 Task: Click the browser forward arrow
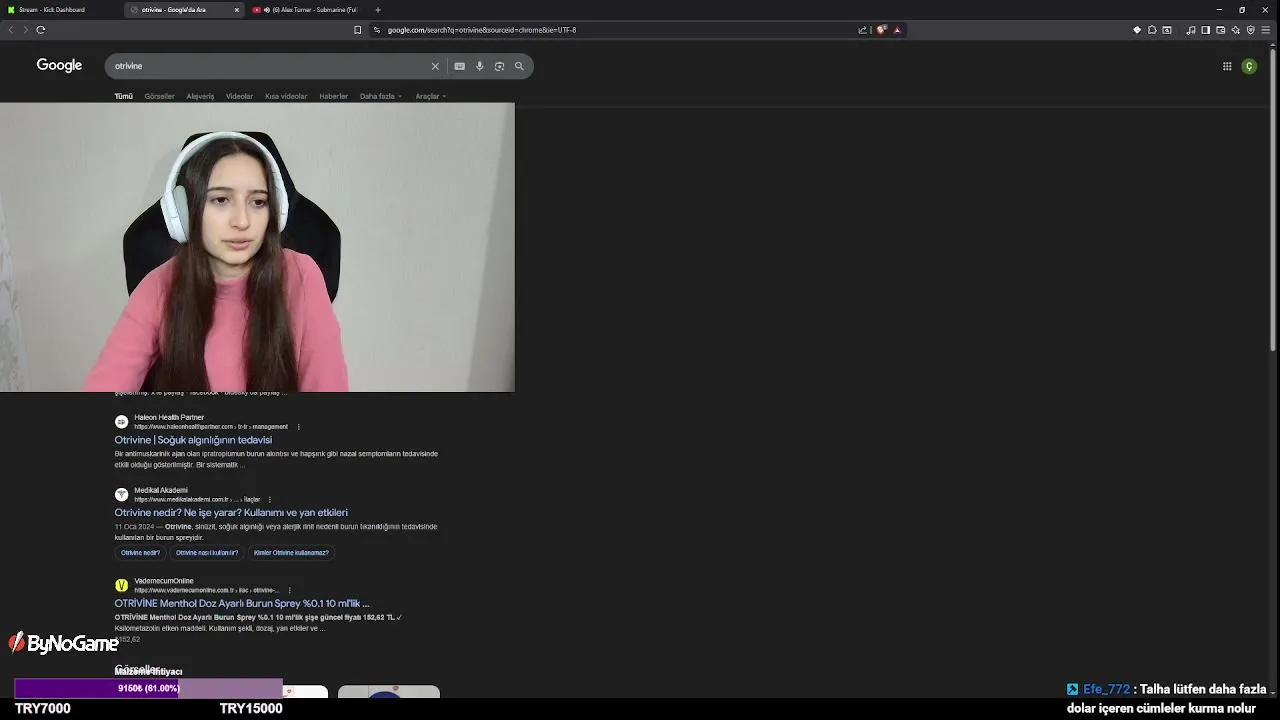25,30
